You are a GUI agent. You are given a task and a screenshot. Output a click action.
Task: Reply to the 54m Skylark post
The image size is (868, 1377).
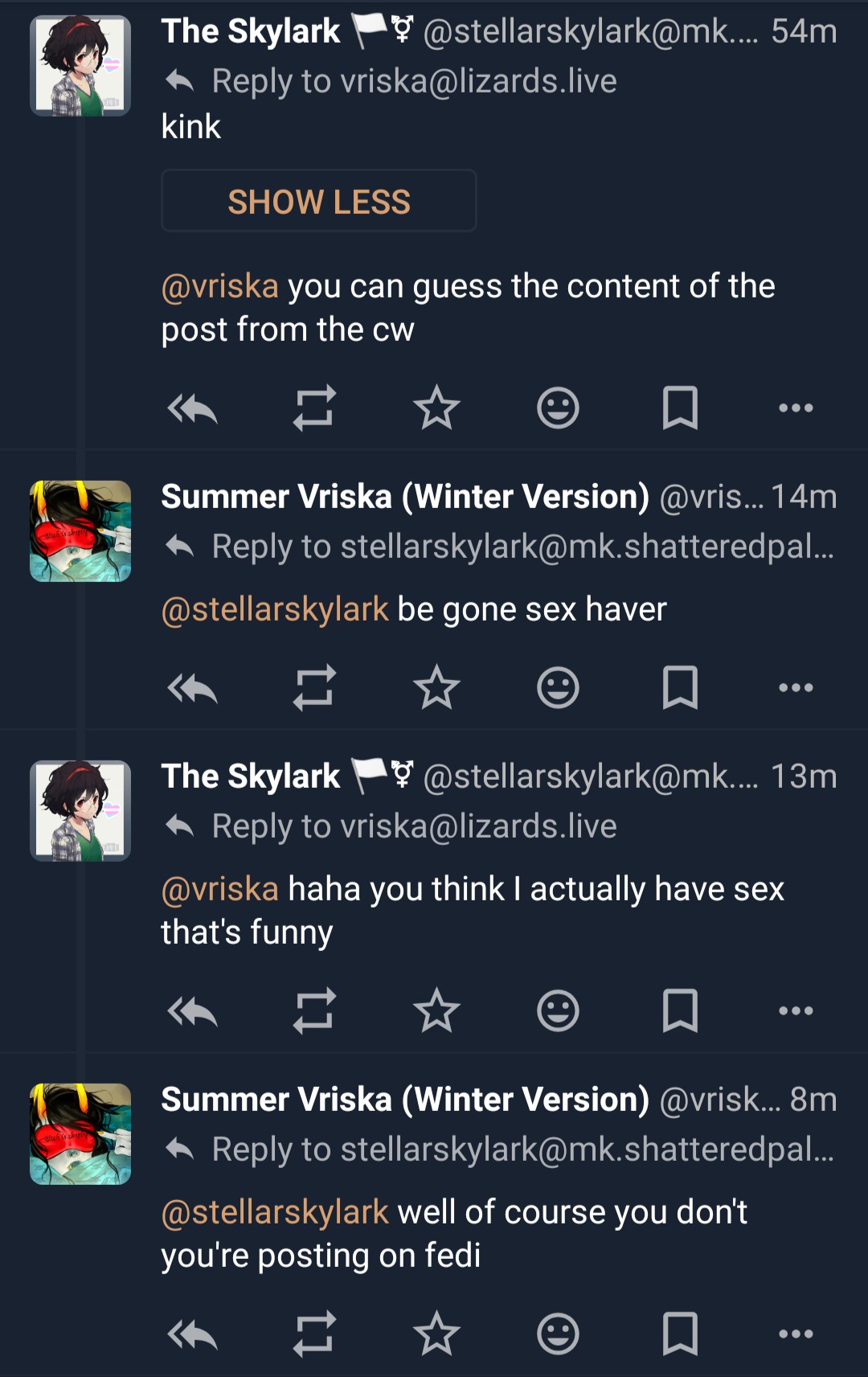[x=193, y=408]
